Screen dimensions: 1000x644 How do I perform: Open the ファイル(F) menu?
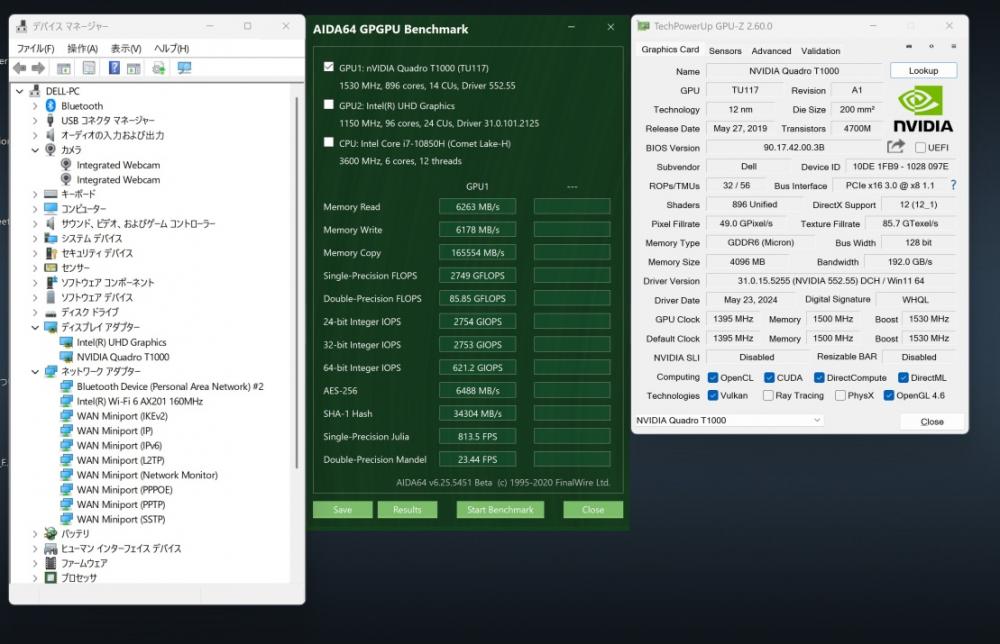(x=36, y=48)
